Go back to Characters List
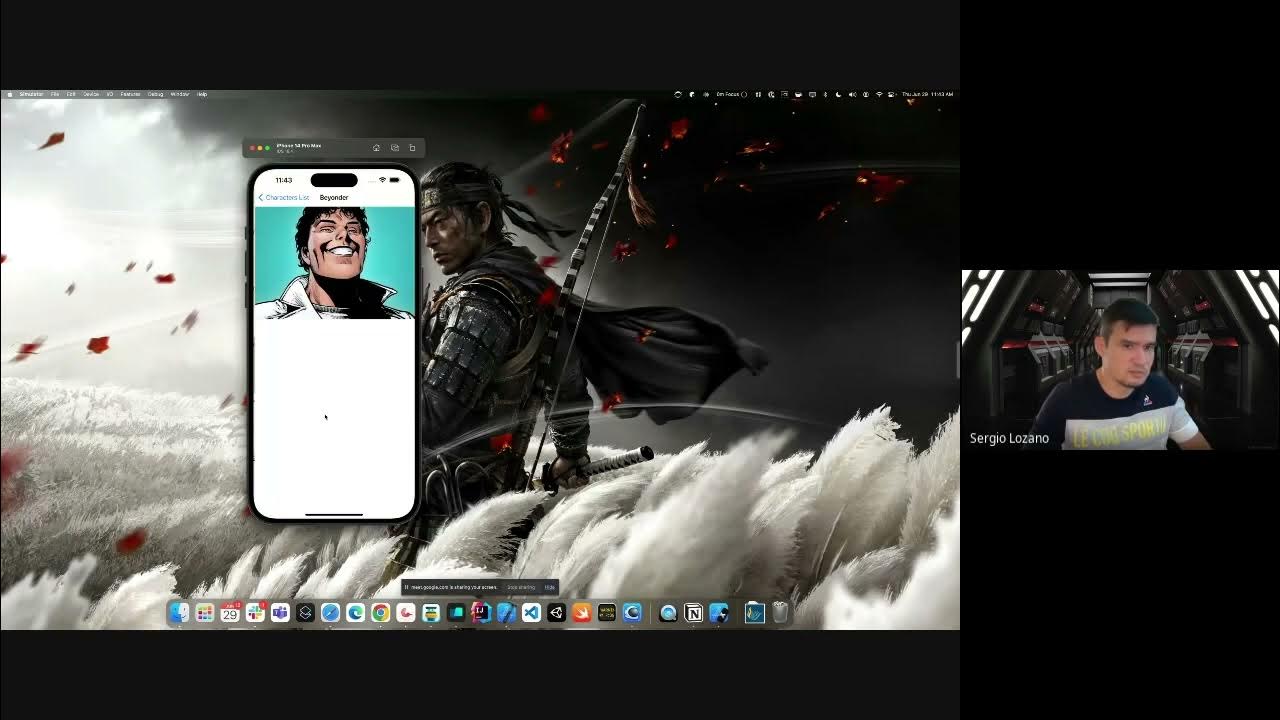Screen dimensions: 1280x720 tap(284, 197)
